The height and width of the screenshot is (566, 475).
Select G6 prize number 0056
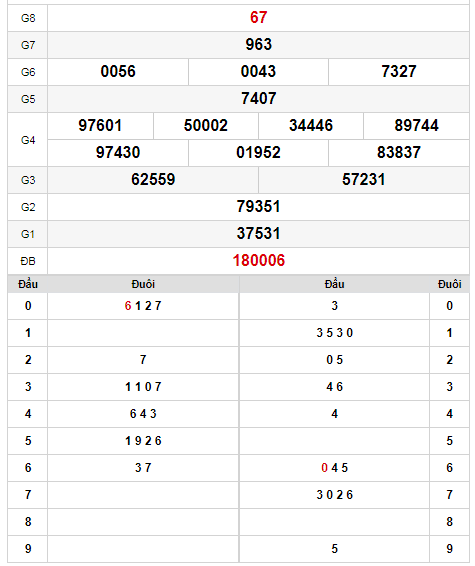coord(118,71)
